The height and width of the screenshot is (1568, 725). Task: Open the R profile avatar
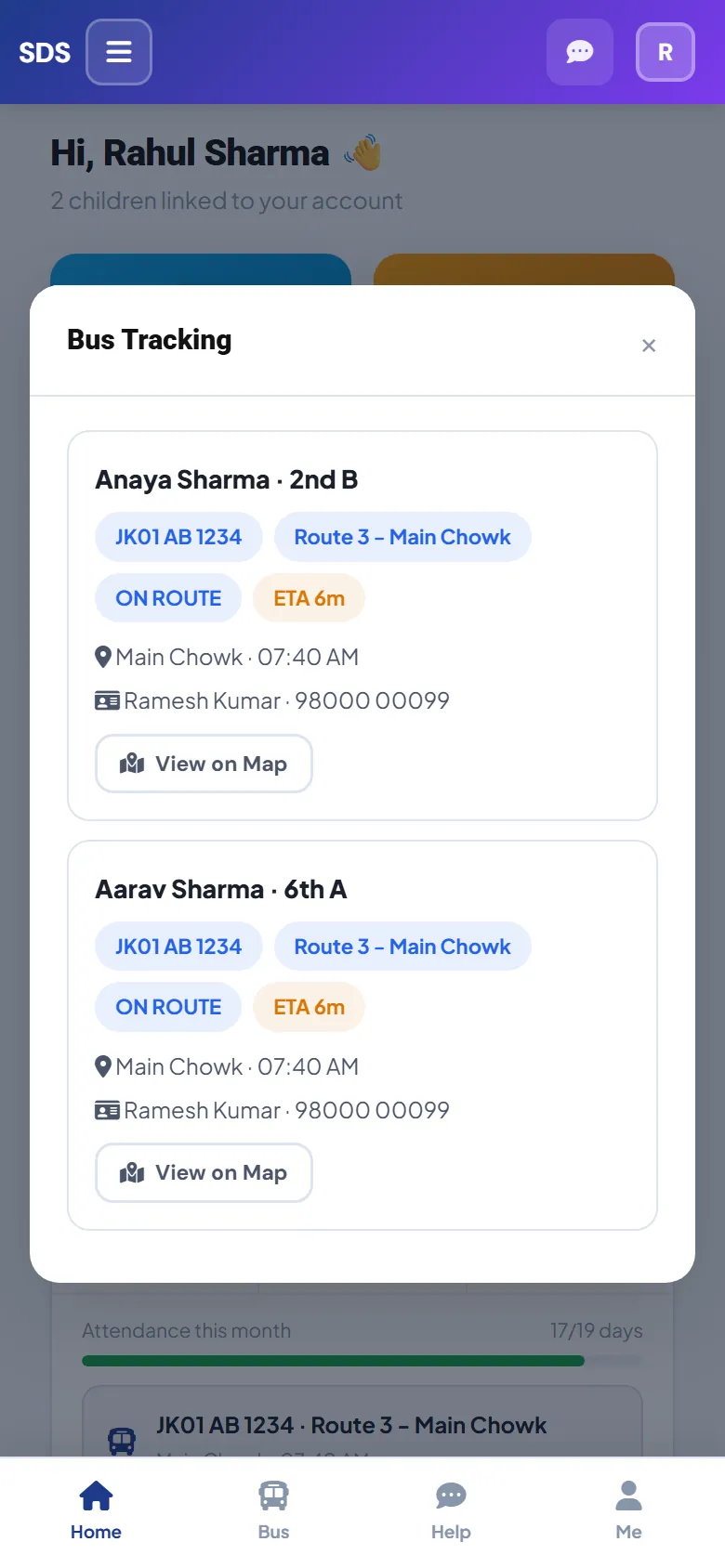(666, 52)
